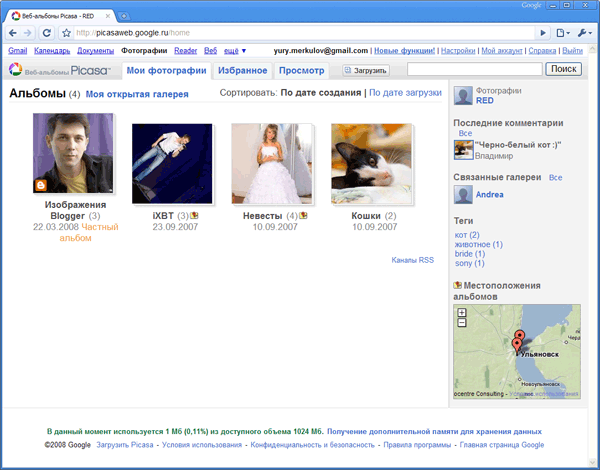Open the iXBT album thumbnail
The width and height of the screenshot is (600, 470).
pyautogui.click(x=172, y=163)
